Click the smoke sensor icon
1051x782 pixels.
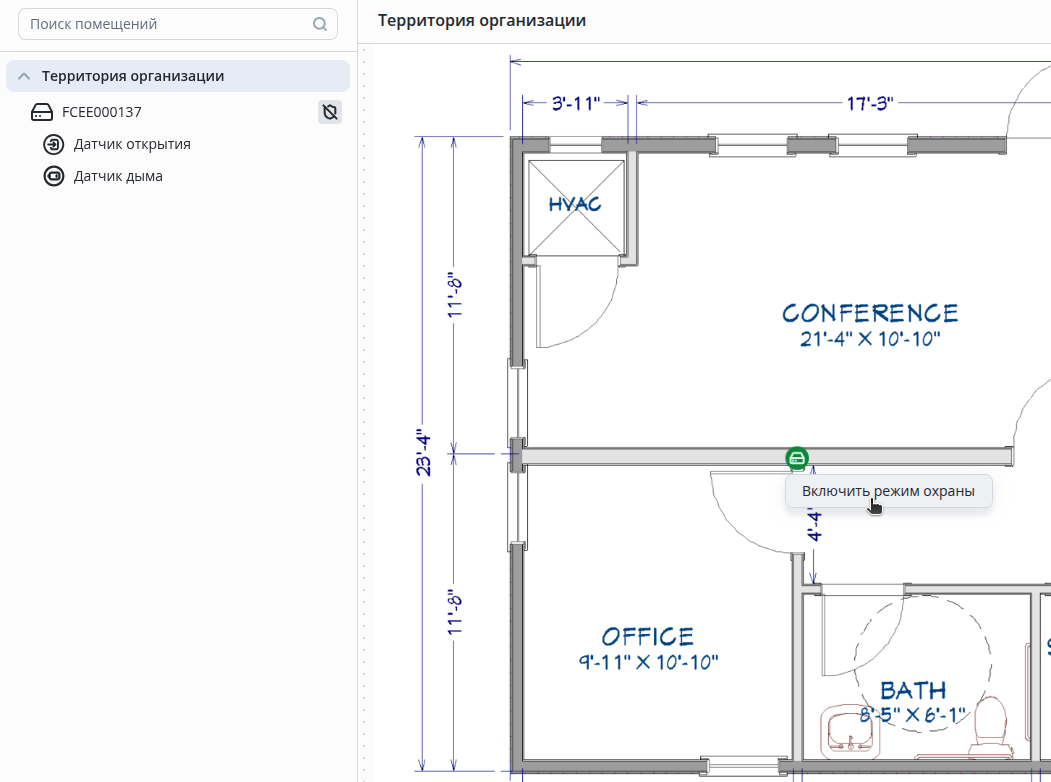[54, 176]
